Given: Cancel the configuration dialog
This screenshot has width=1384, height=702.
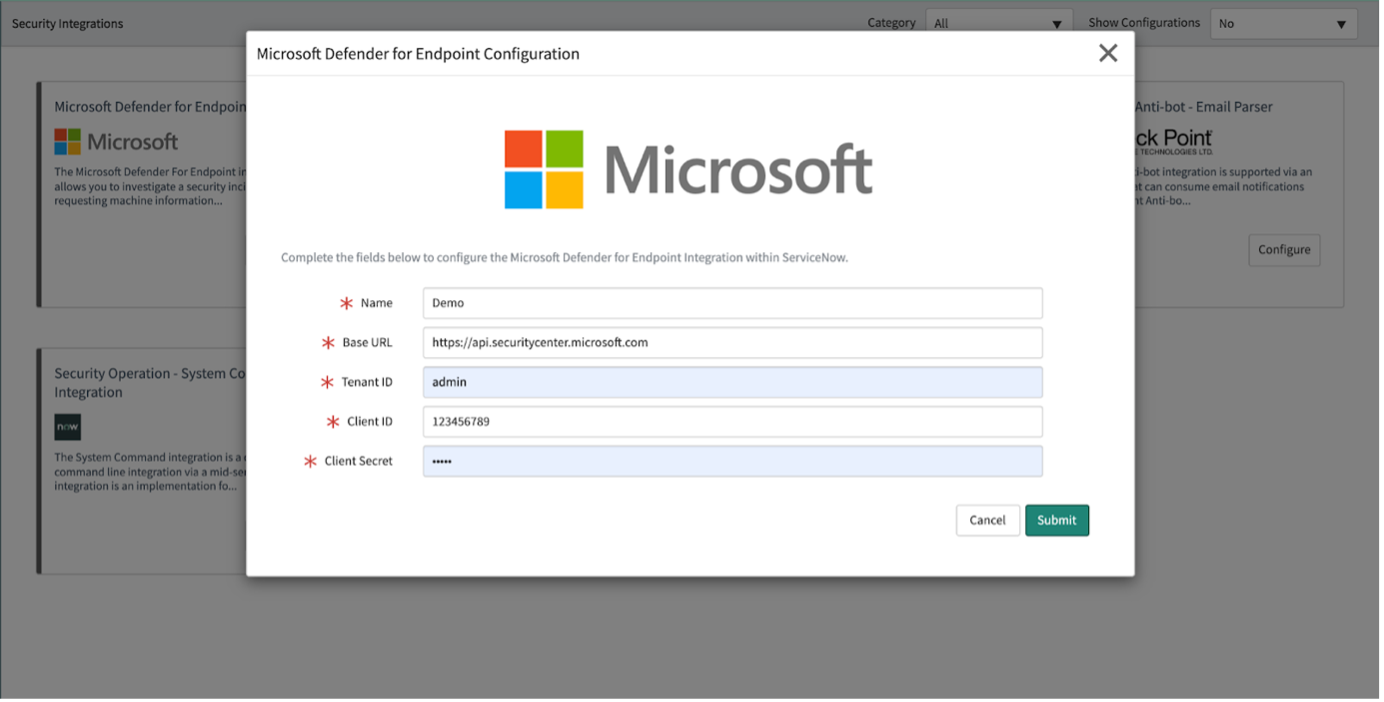Looking at the screenshot, I should (x=987, y=520).
